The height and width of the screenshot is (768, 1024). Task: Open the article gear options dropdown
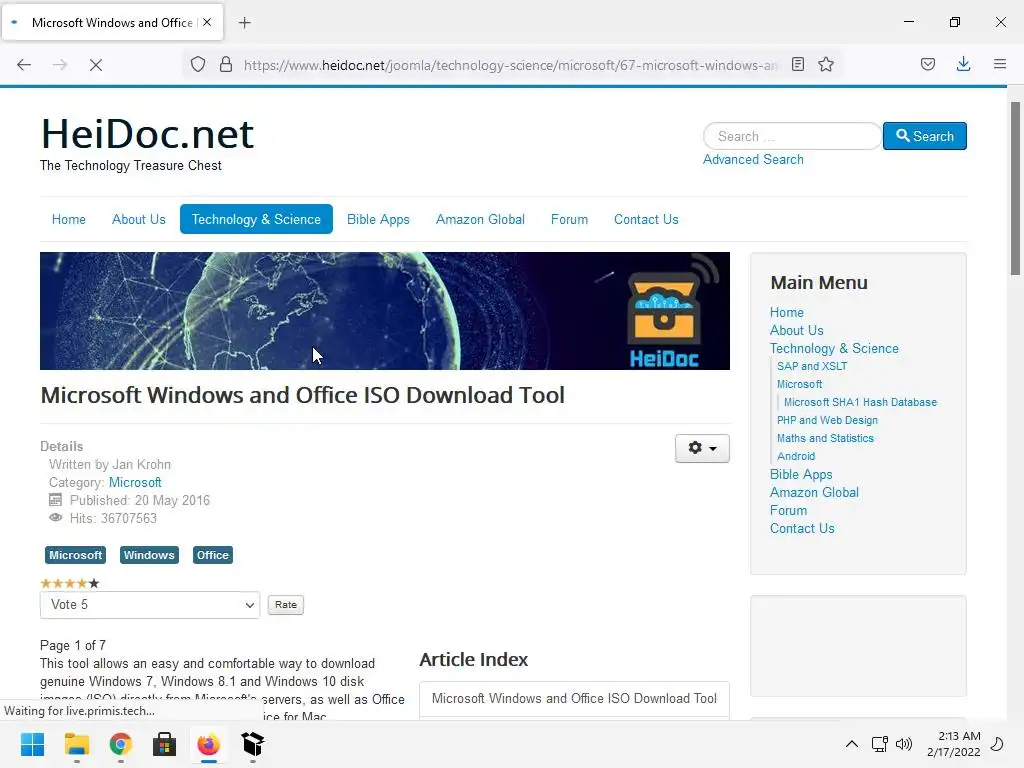click(702, 449)
